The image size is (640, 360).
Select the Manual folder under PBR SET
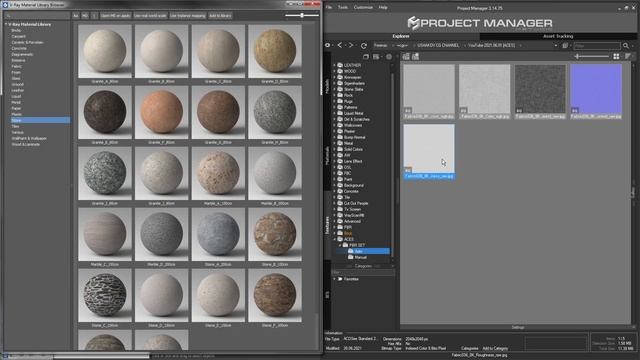coord(360,257)
